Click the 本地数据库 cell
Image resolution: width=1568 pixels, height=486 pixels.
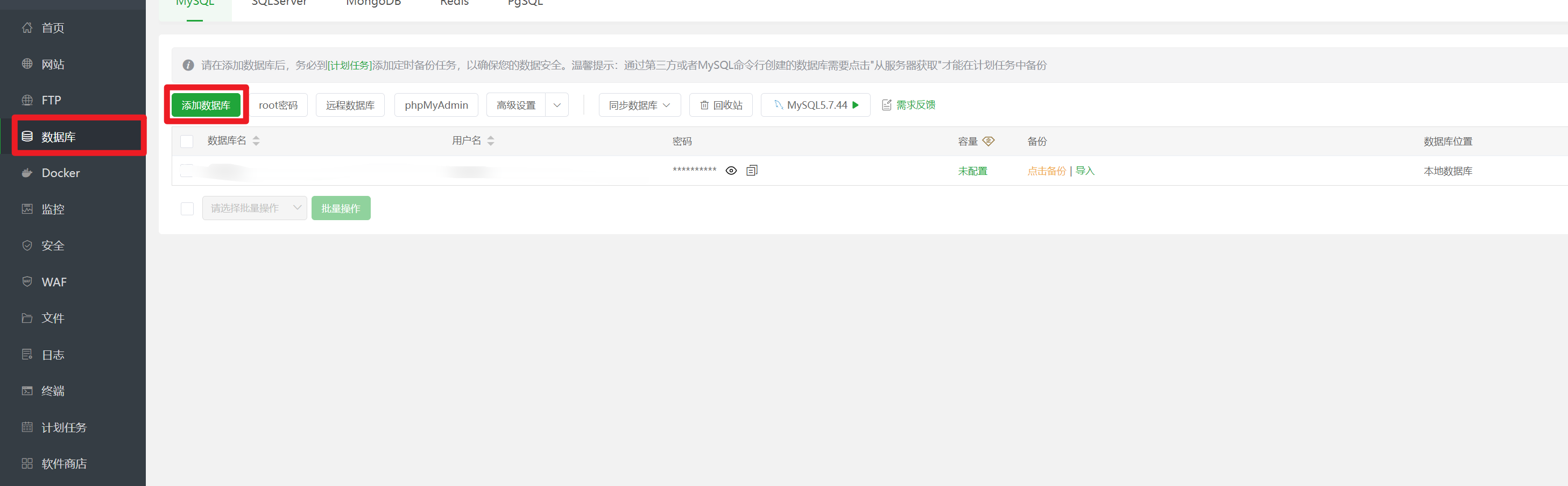(1448, 171)
